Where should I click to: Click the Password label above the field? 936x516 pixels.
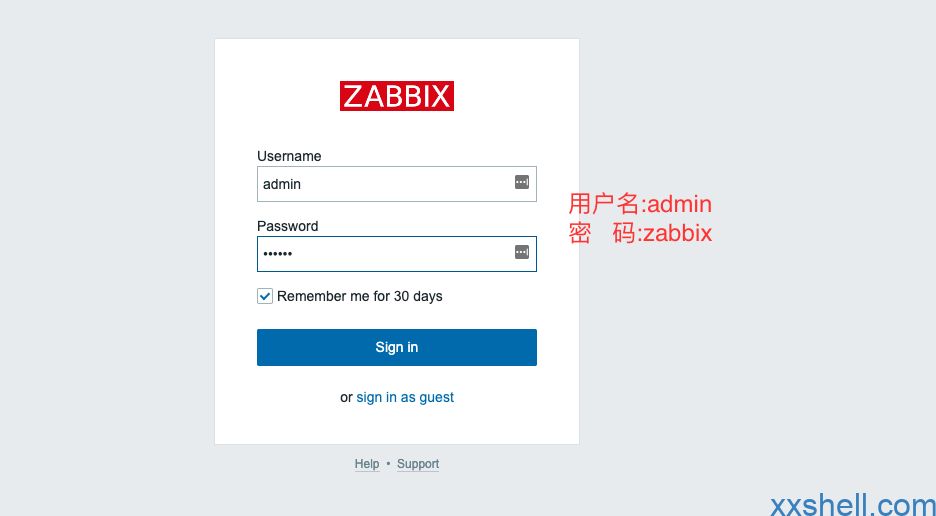pyautogui.click(x=288, y=226)
